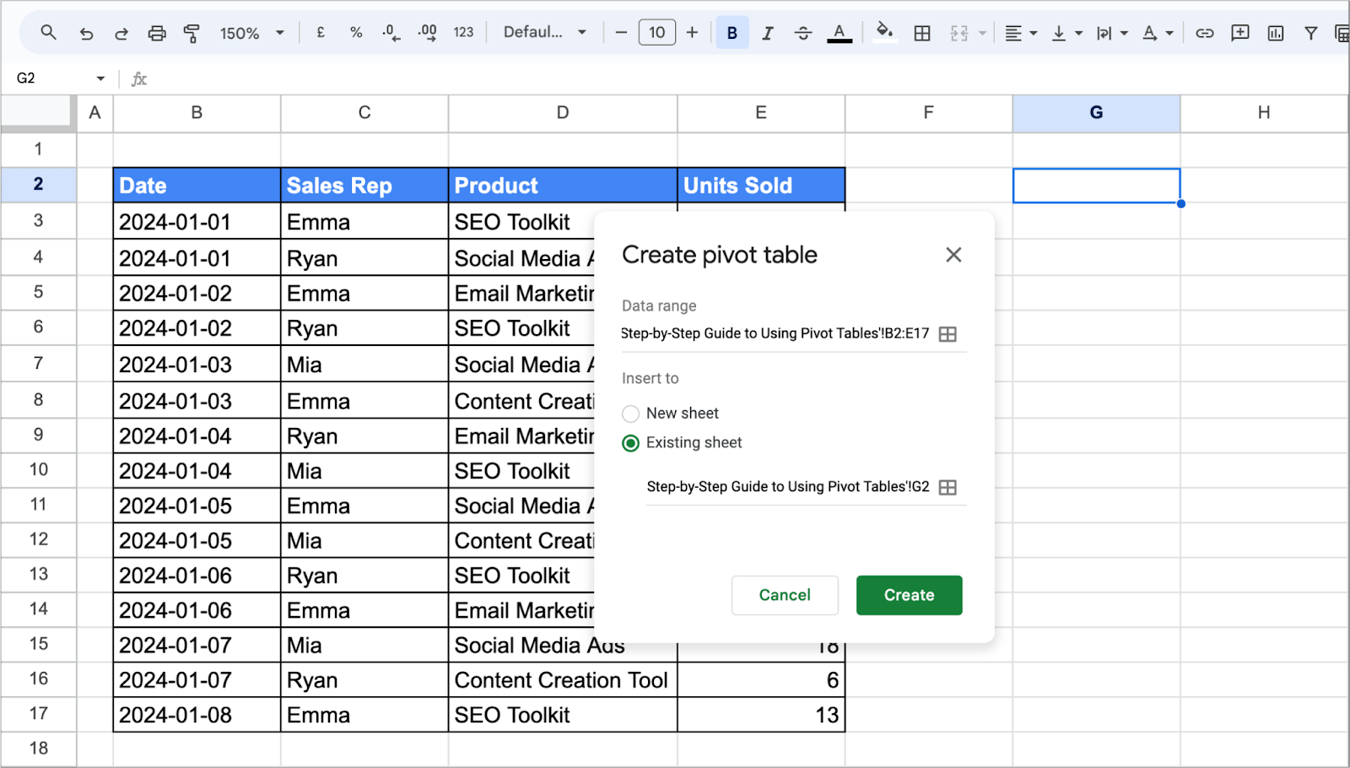Open the text color picker
This screenshot has width=1350, height=768.
(840, 33)
